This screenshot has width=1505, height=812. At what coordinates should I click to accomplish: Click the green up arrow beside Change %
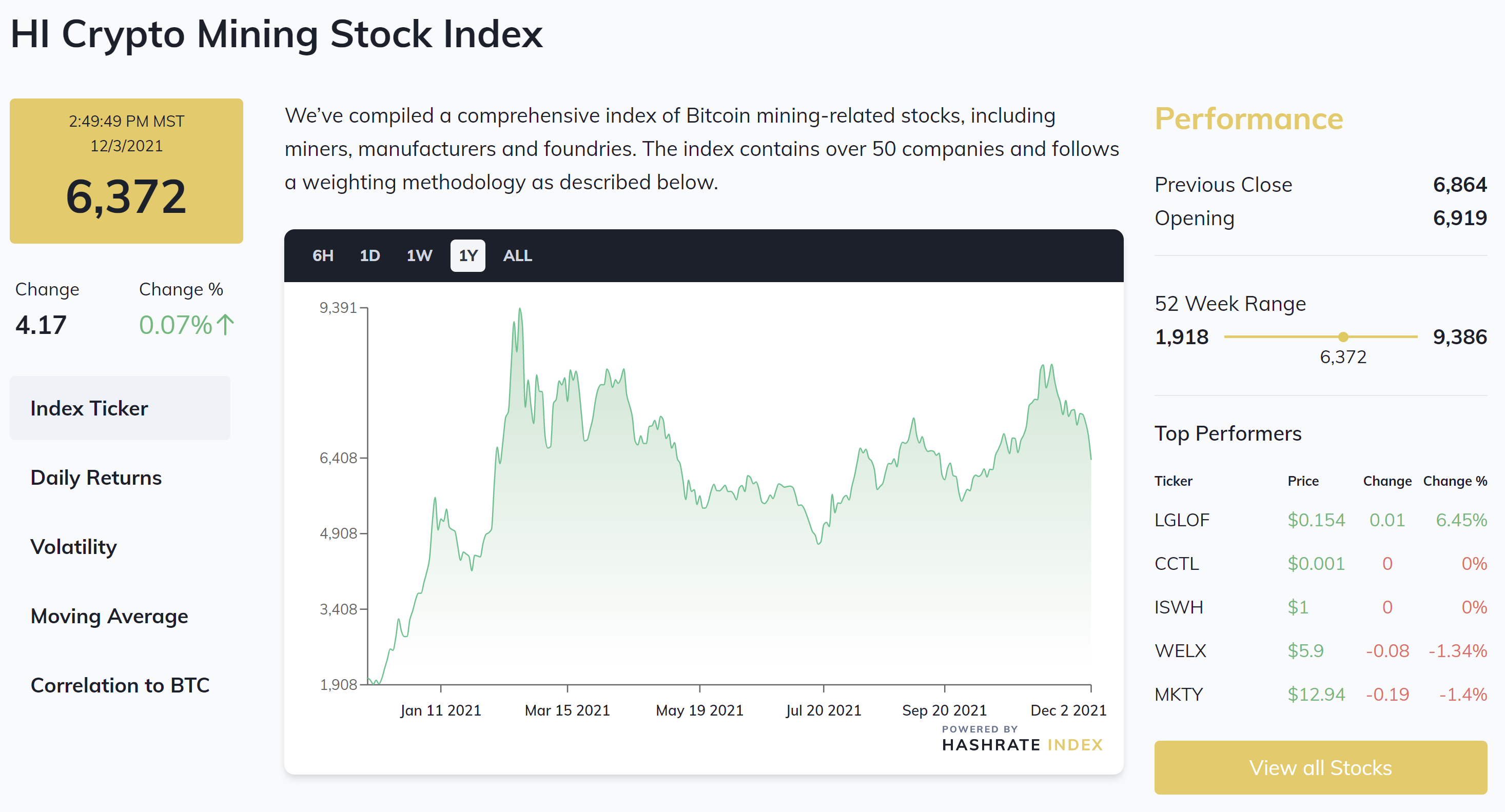(225, 325)
